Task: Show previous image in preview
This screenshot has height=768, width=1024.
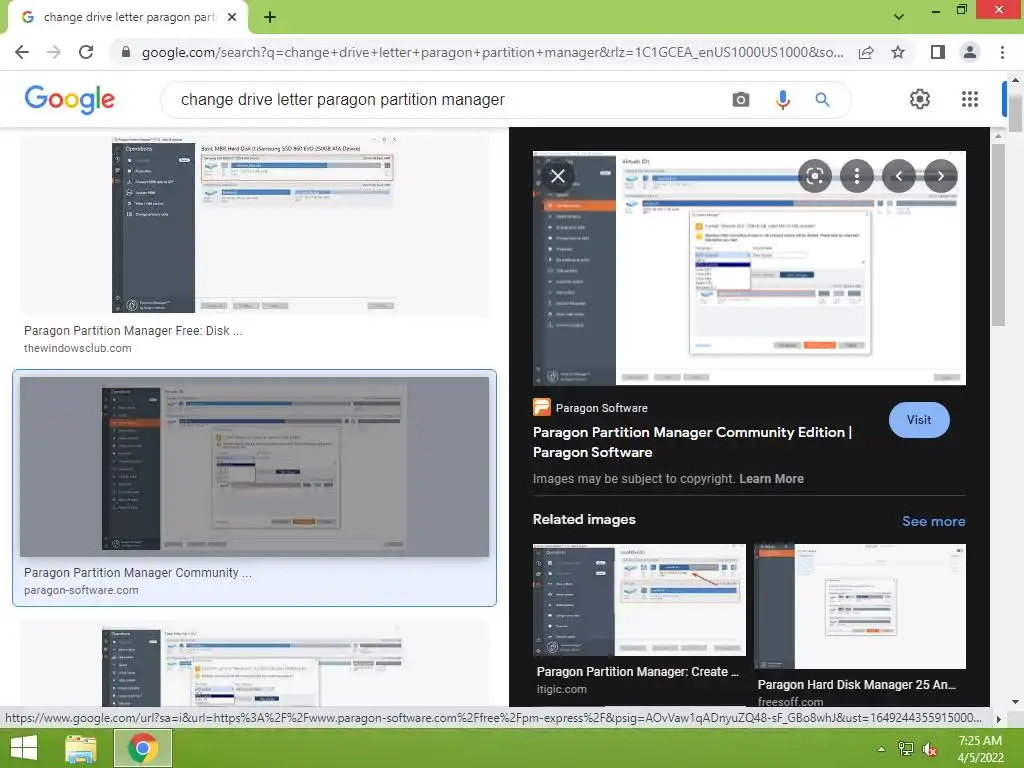Action: 899,176
